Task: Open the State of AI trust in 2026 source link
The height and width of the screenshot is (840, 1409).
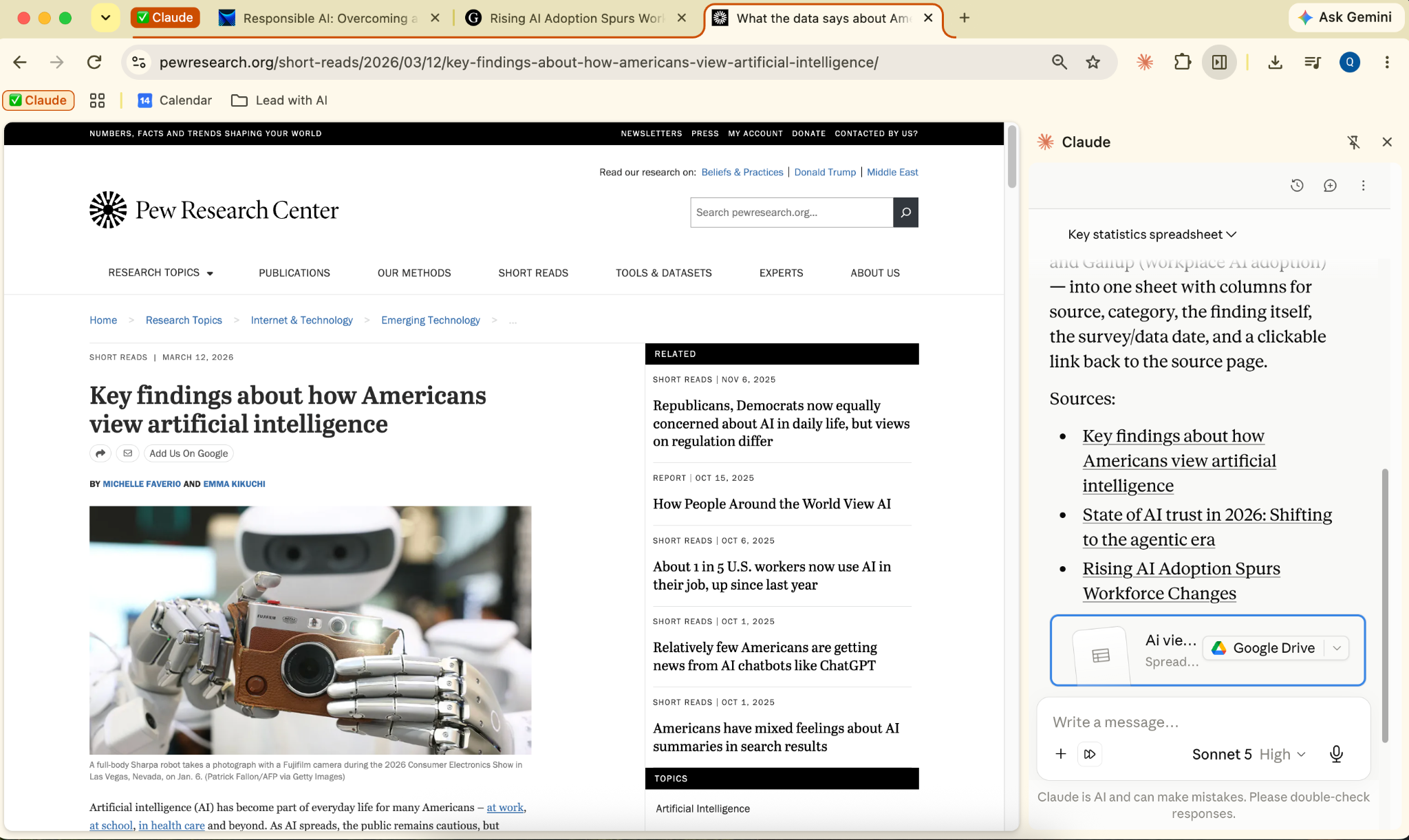Action: 1207,527
